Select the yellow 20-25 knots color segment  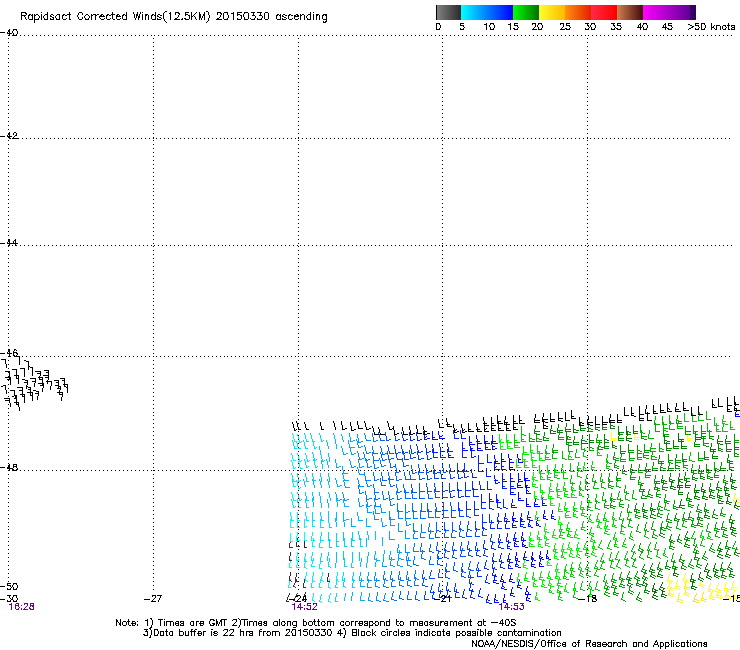pyautogui.click(x=552, y=12)
